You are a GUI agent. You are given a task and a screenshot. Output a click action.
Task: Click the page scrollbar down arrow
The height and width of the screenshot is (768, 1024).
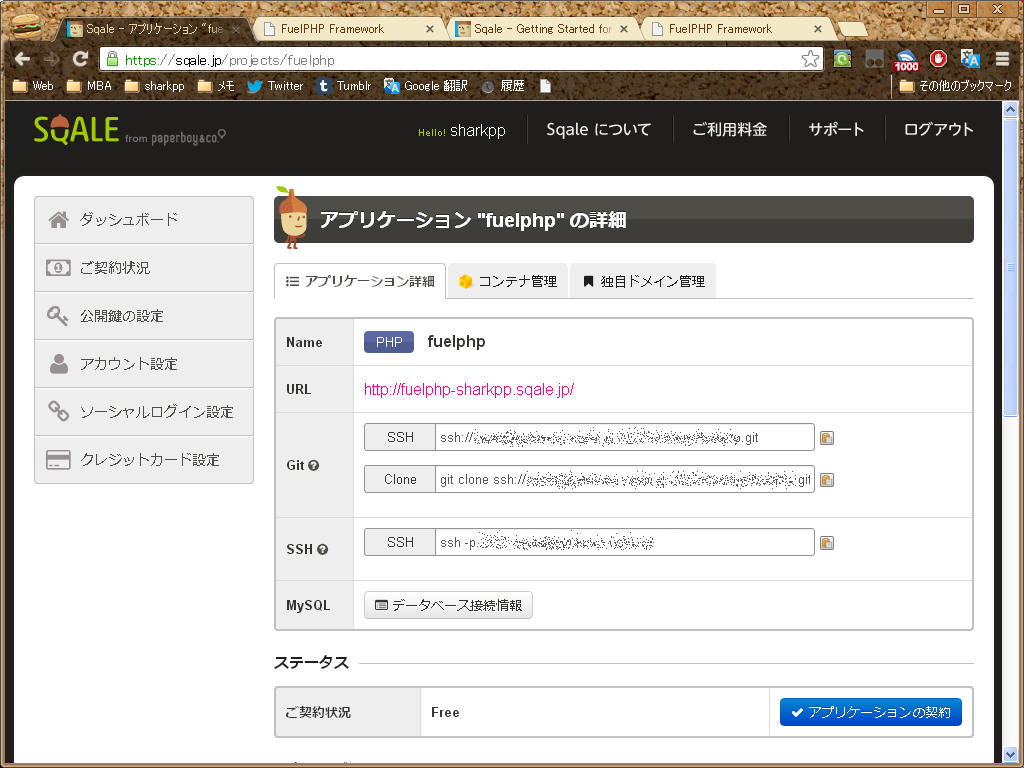pos(1010,754)
